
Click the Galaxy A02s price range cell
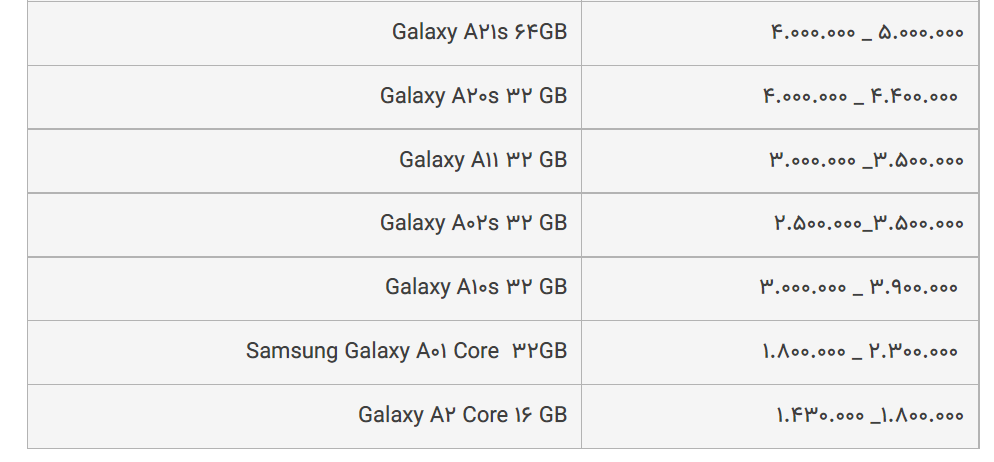tap(780, 225)
